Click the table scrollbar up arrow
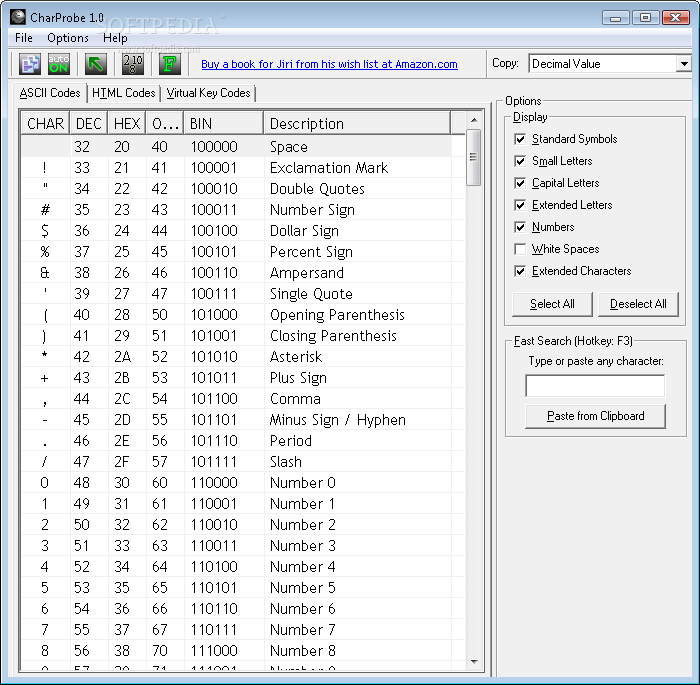Screen dimensions: 700x685 [474, 120]
